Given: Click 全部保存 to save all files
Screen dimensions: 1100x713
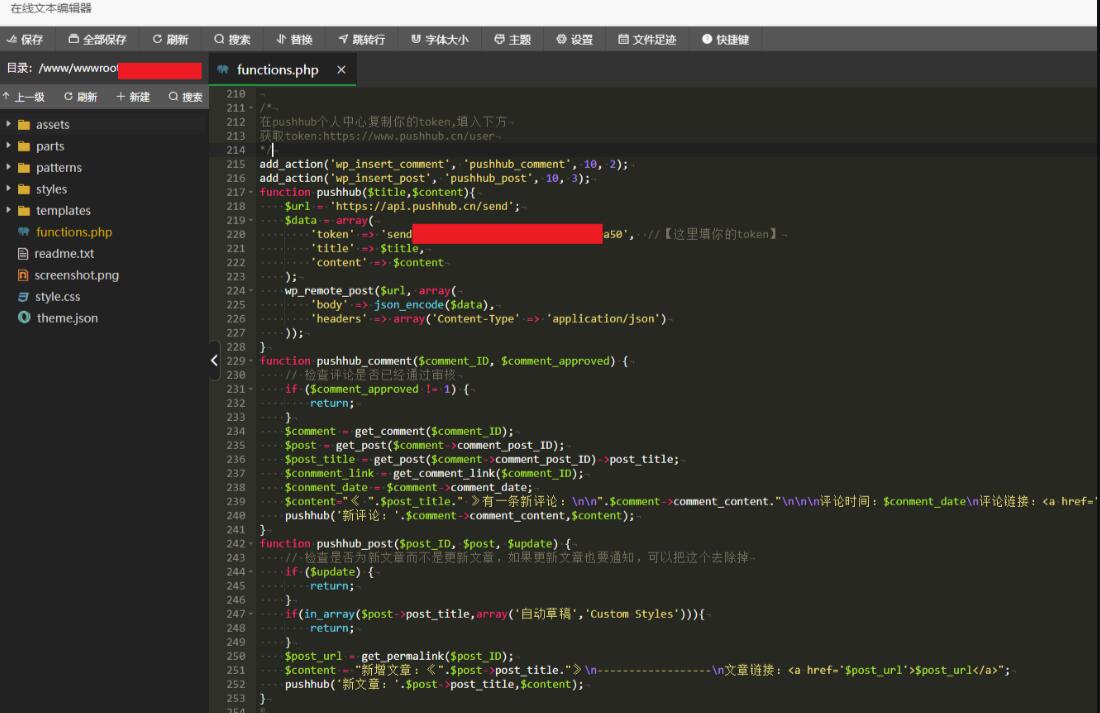Looking at the screenshot, I should [x=98, y=39].
